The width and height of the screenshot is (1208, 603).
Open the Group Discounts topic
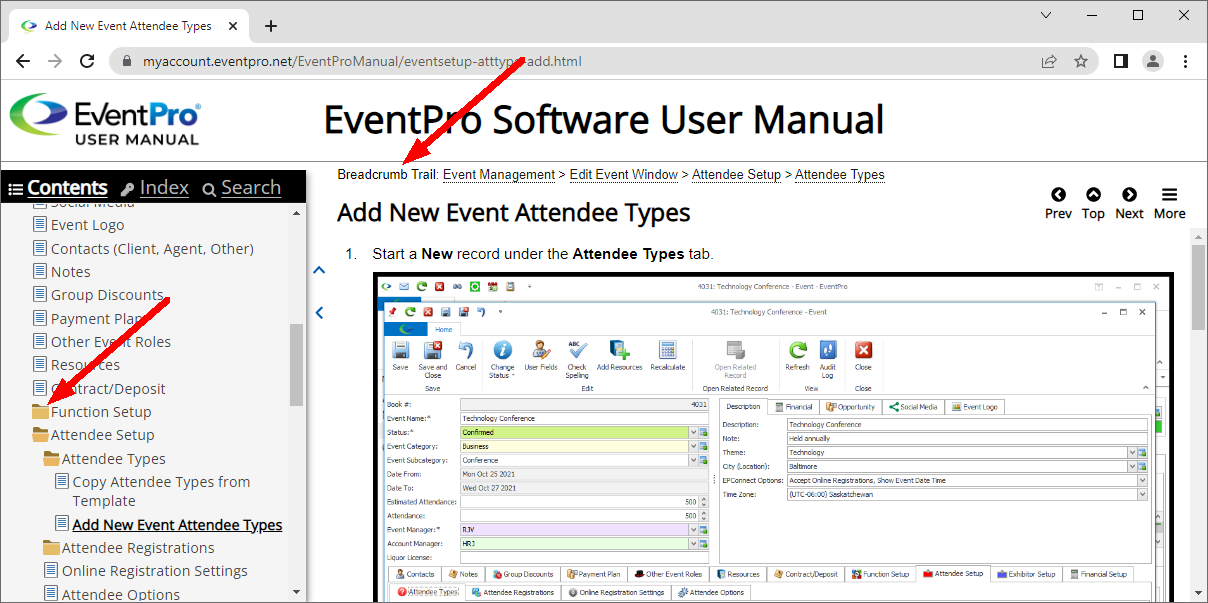coord(107,295)
